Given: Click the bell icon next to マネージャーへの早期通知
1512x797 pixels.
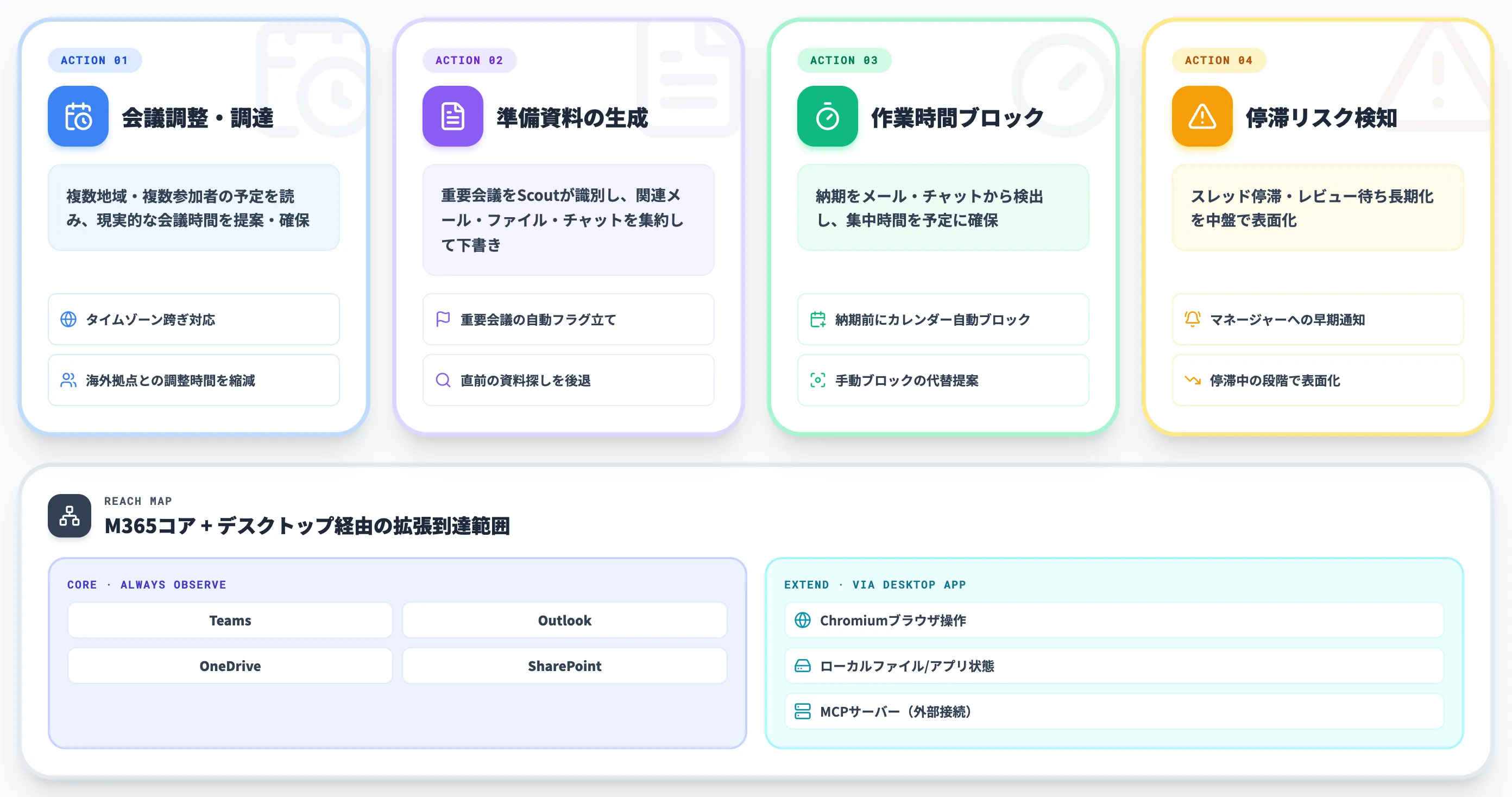Looking at the screenshot, I should (1193, 319).
